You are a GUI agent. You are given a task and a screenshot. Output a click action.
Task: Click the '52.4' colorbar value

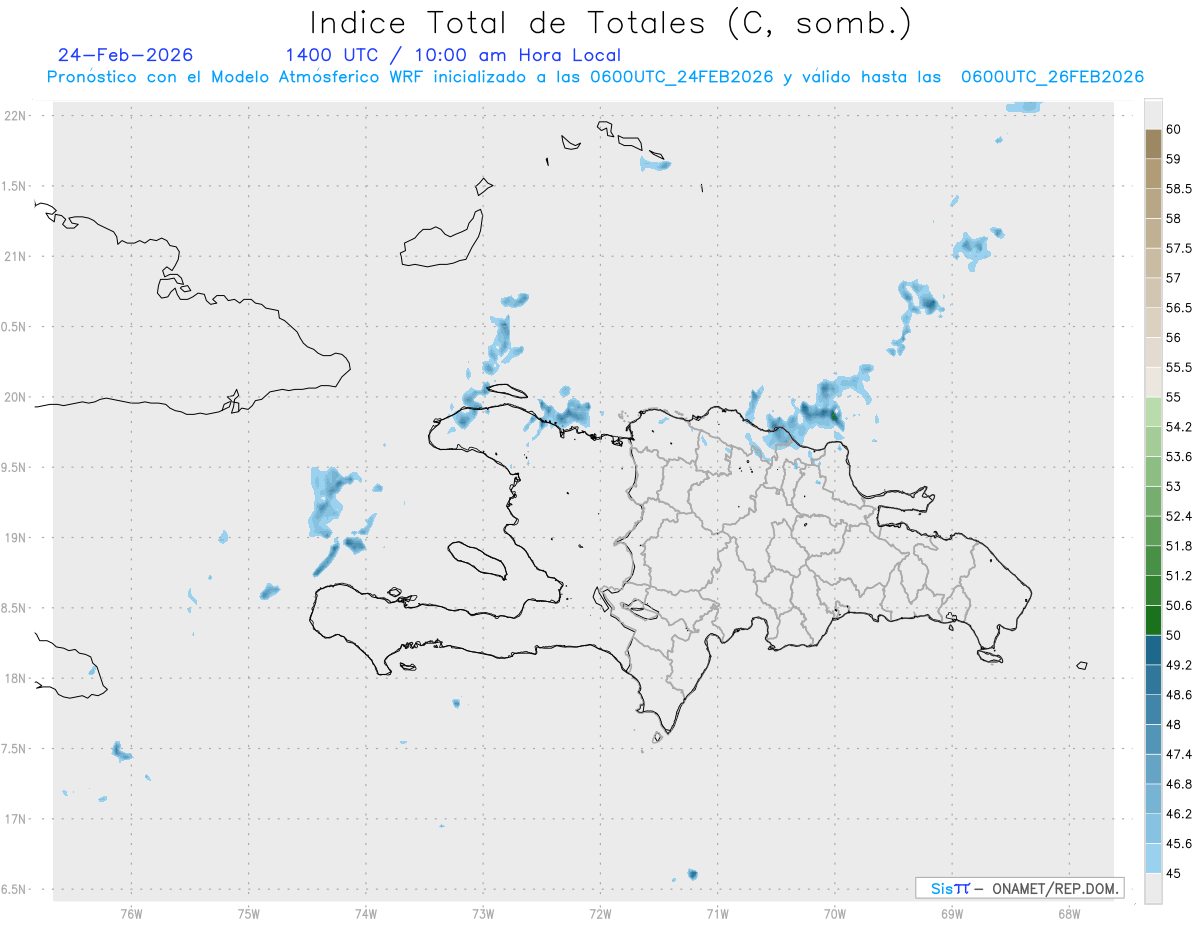pyautogui.click(x=1179, y=516)
